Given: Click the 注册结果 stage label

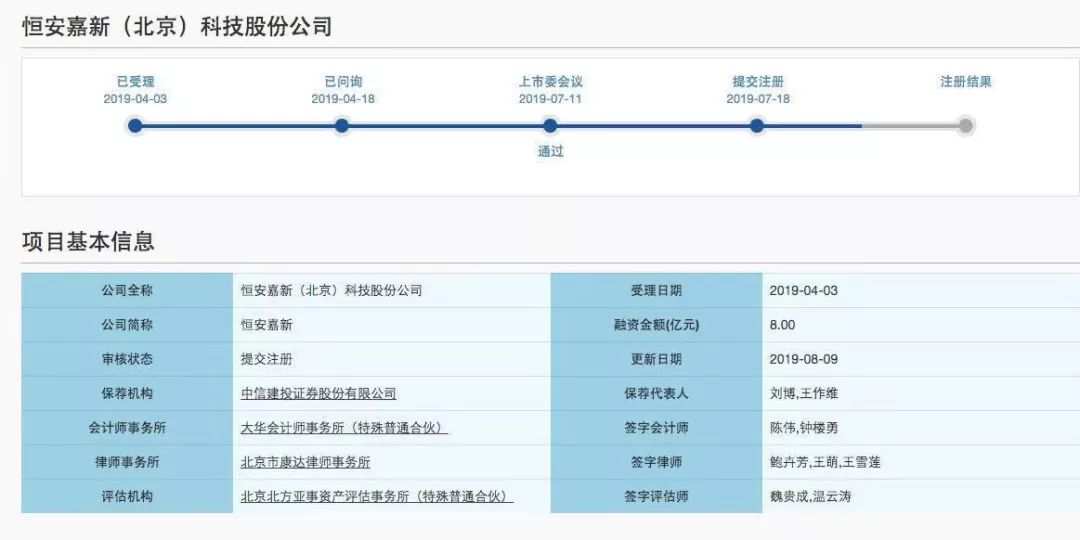Looking at the screenshot, I should coord(966,82).
